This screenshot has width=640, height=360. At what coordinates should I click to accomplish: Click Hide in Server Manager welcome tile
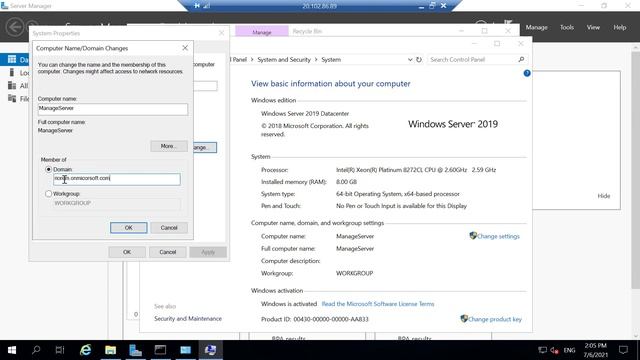[604, 196]
